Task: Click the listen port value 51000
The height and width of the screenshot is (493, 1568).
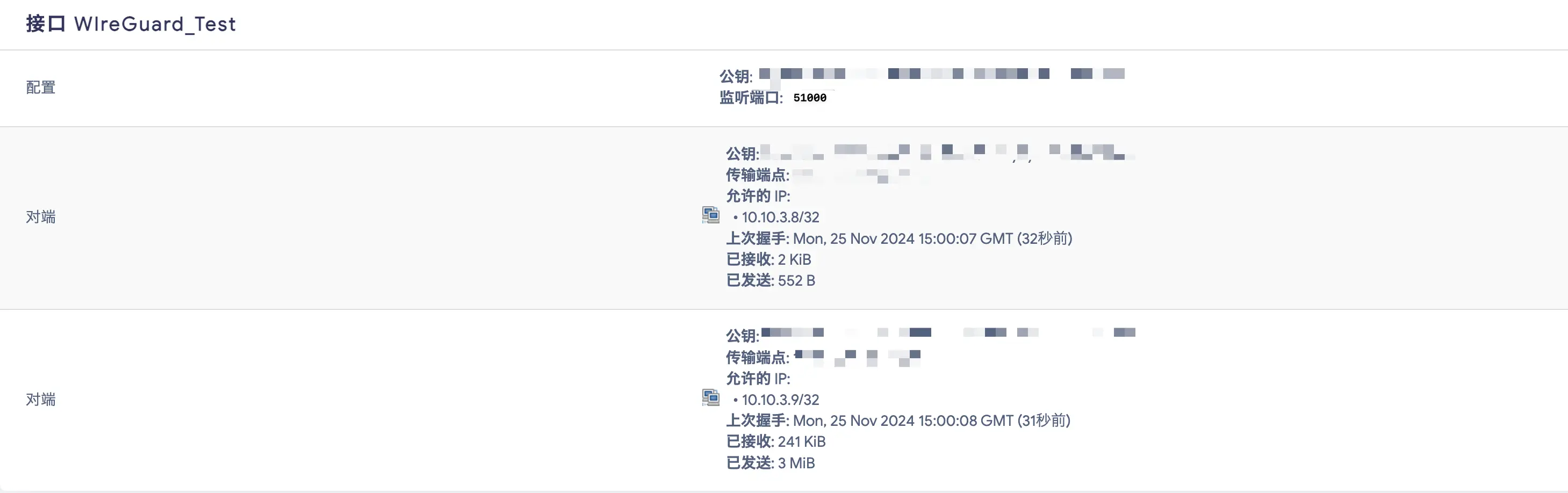Action: [x=810, y=98]
